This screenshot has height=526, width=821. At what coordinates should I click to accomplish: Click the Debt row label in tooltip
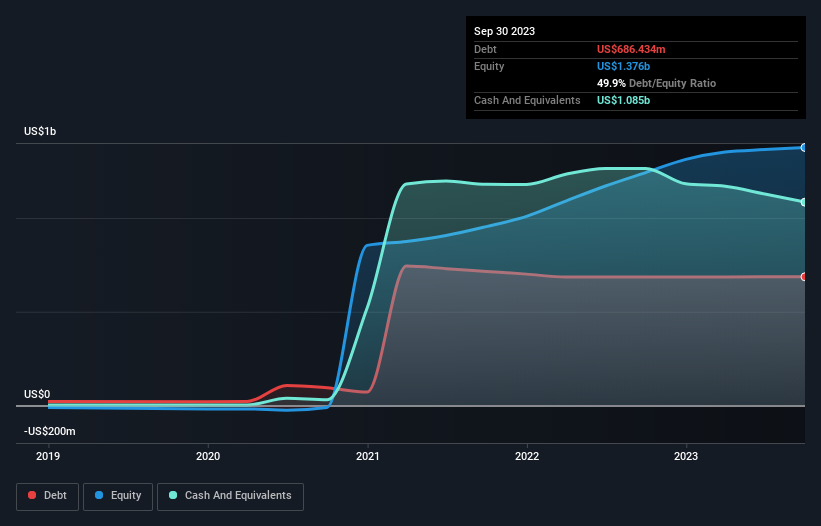click(x=485, y=49)
